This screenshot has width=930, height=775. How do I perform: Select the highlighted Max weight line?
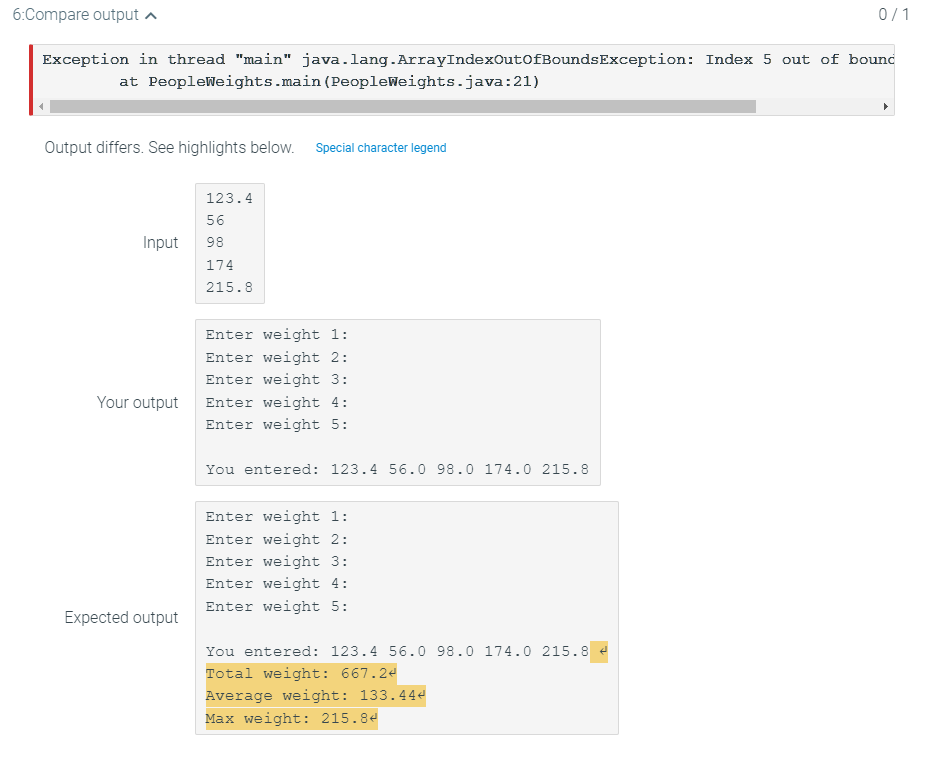click(290, 718)
